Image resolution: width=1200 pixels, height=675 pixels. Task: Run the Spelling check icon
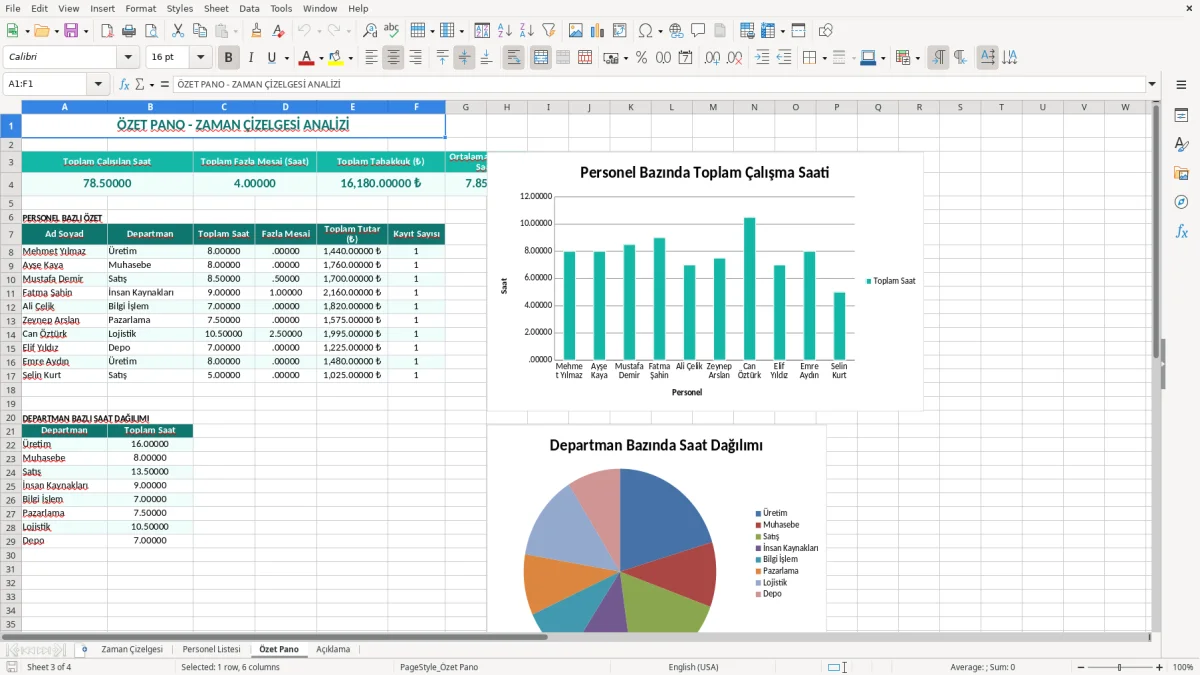pyautogui.click(x=391, y=31)
